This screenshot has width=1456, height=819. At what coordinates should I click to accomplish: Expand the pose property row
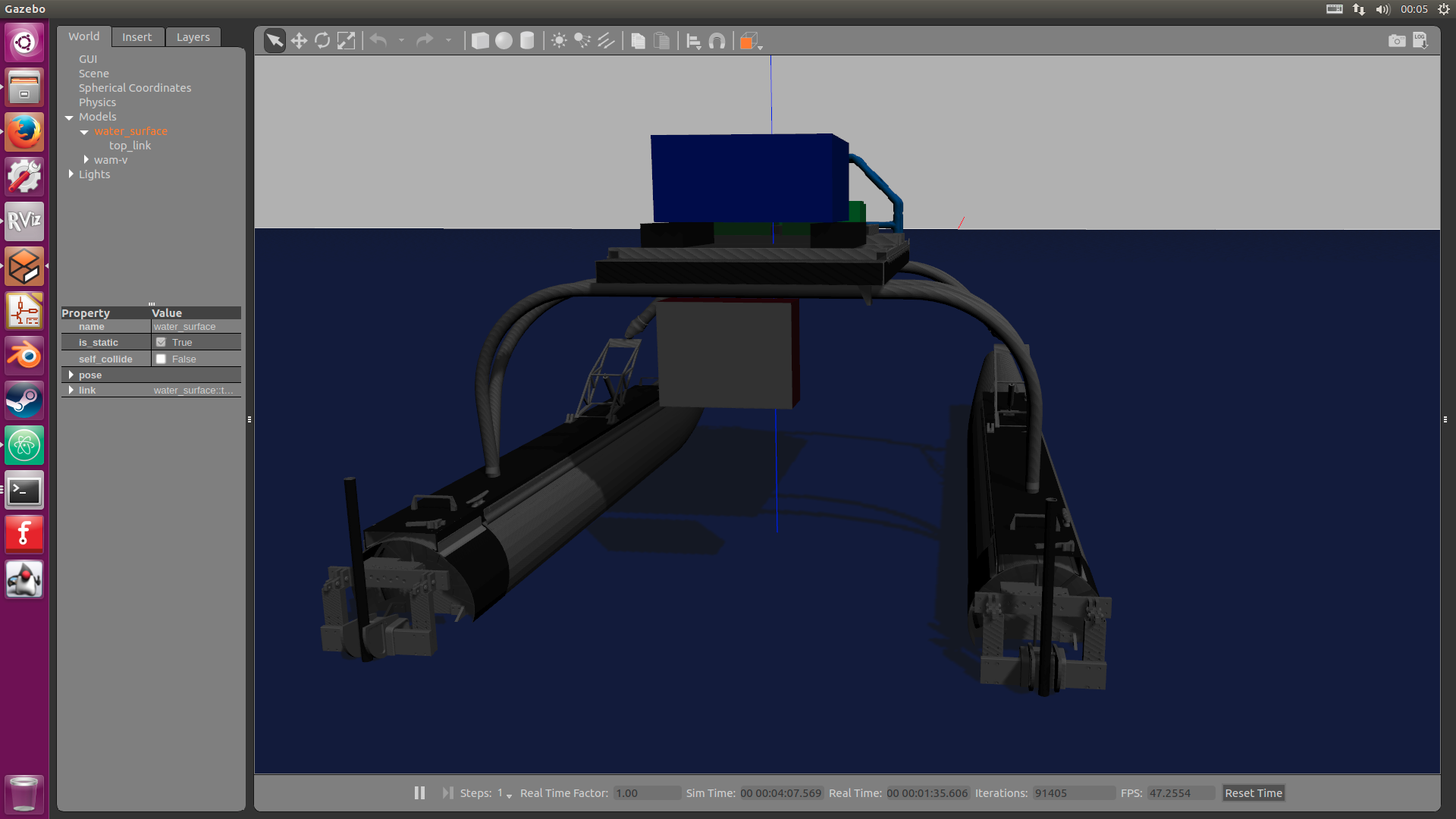point(71,375)
